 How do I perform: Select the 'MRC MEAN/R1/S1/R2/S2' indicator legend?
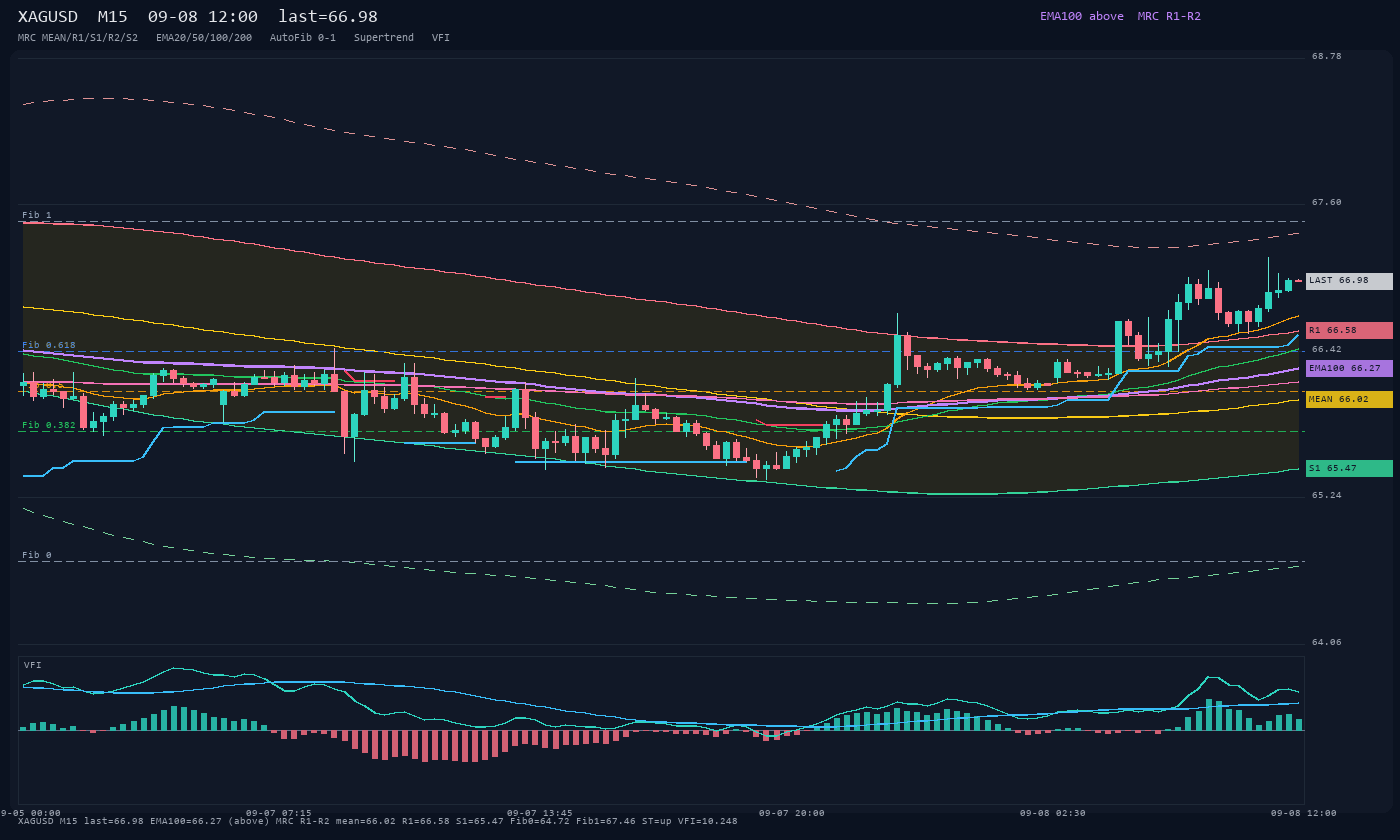(78, 38)
